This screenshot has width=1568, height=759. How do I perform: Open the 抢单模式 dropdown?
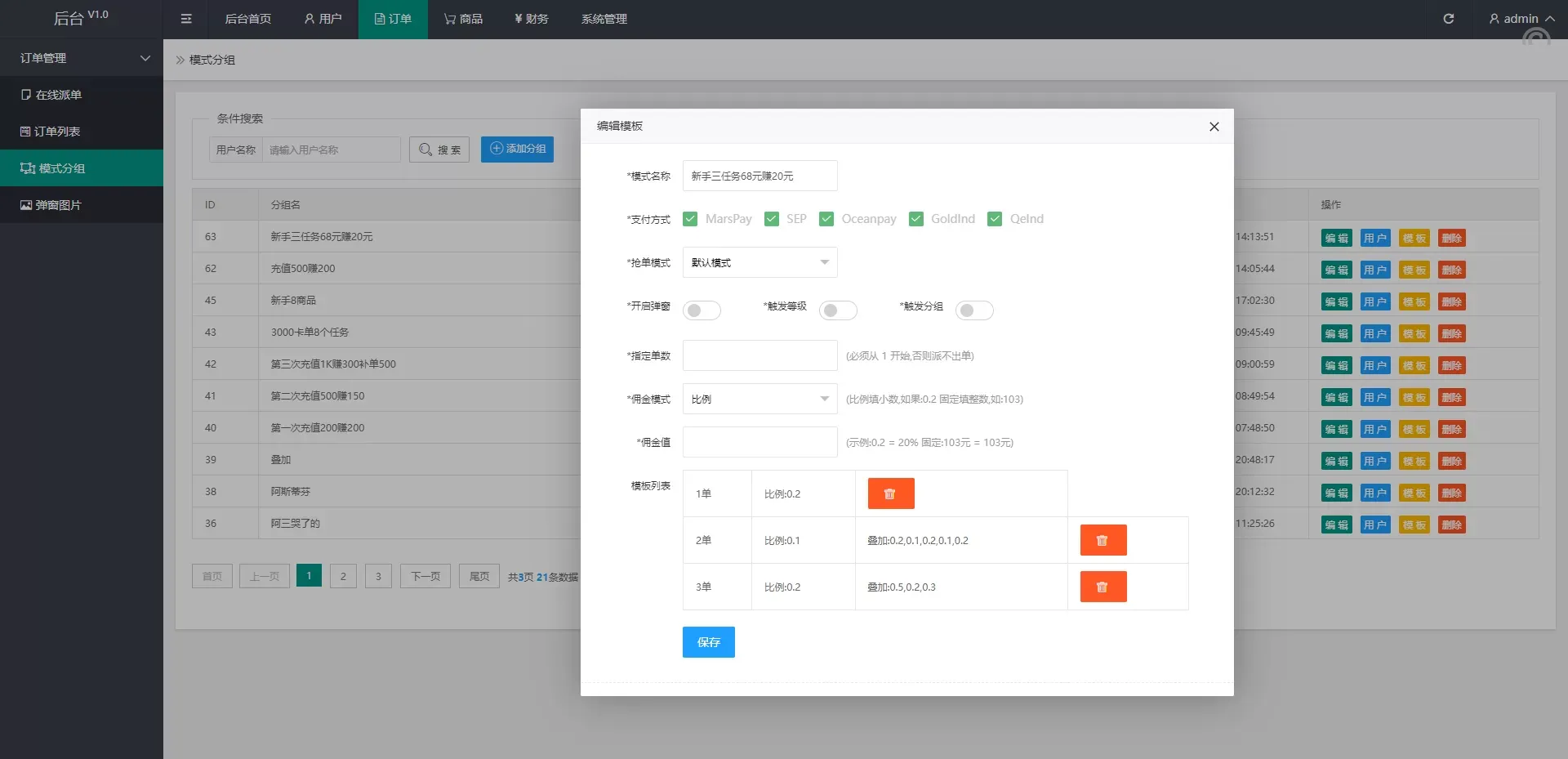point(759,262)
